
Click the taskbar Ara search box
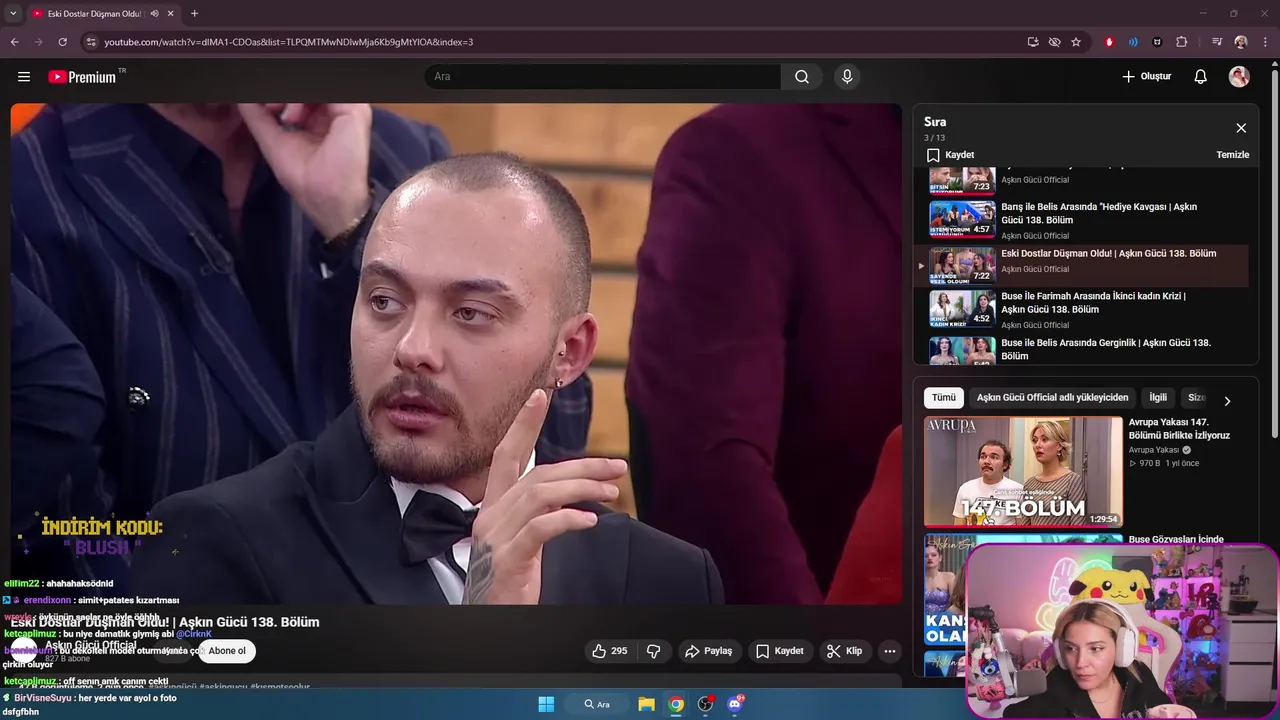[x=597, y=704]
